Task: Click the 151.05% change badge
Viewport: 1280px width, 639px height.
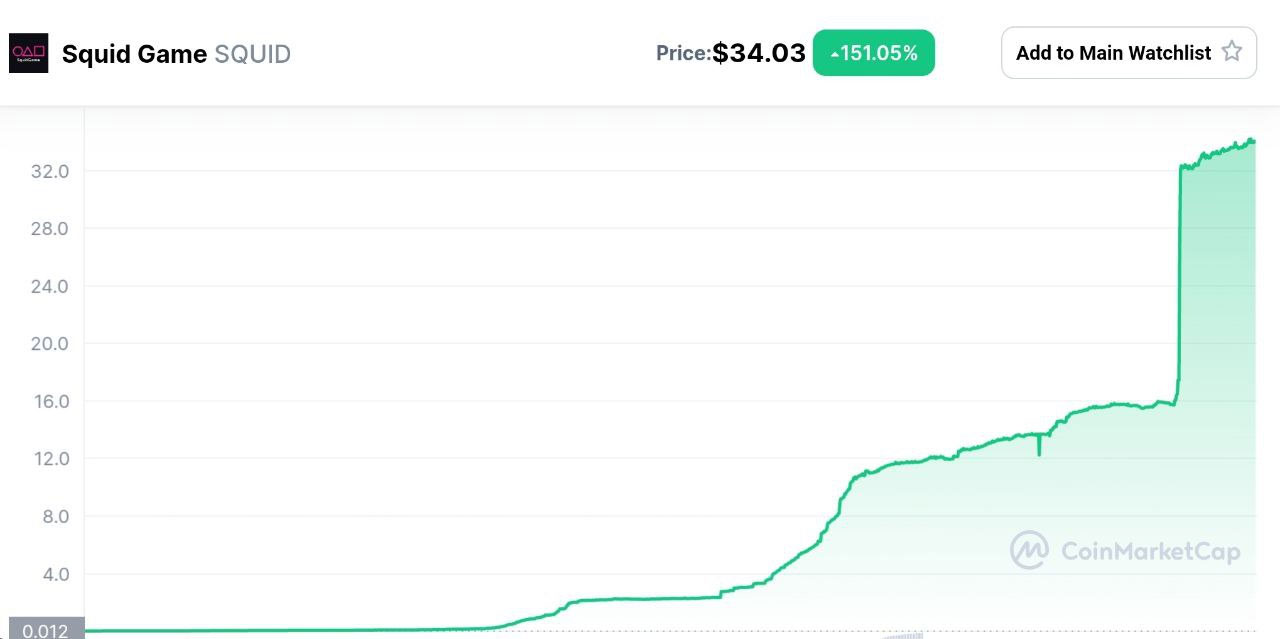Action: 874,53
